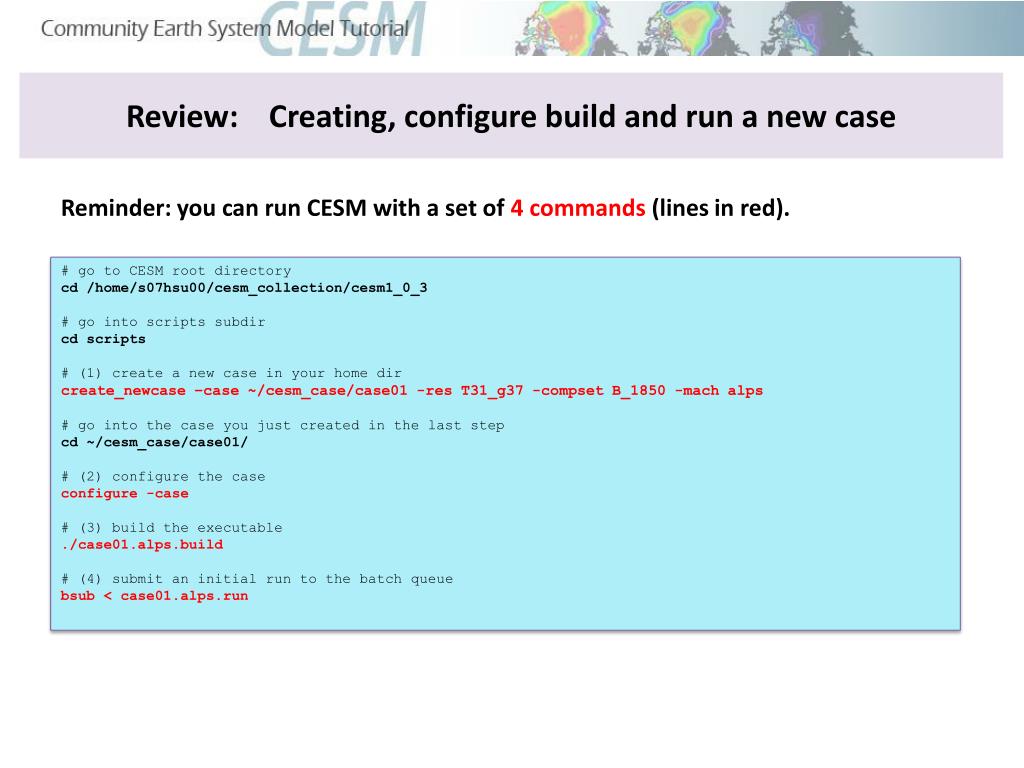Click the 'Reminder: you can run CESM with a set of' text
The width and height of the screenshot is (1024, 768).
click(283, 208)
